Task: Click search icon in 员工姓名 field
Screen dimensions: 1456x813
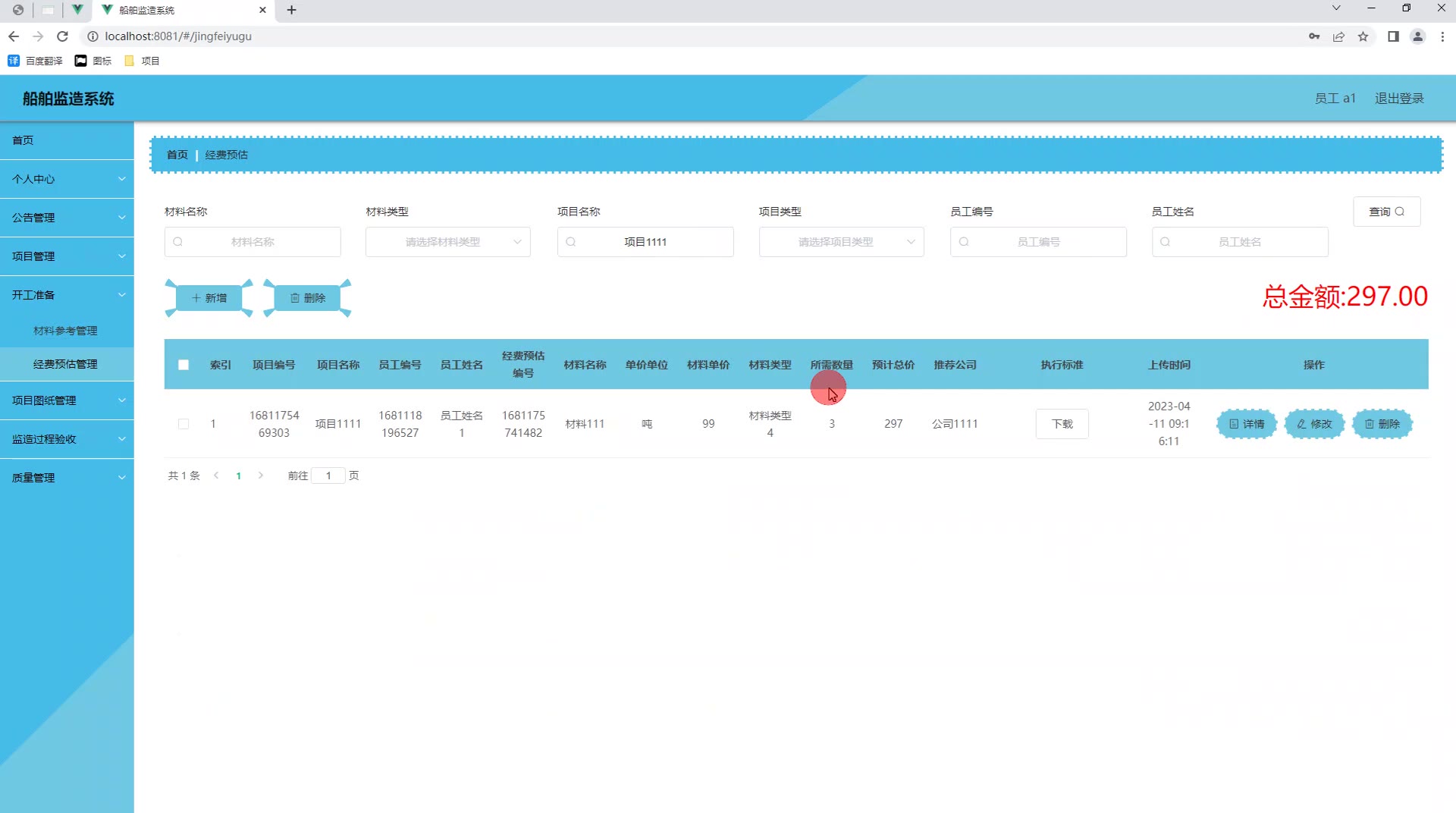Action: [x=1166, y=242]
